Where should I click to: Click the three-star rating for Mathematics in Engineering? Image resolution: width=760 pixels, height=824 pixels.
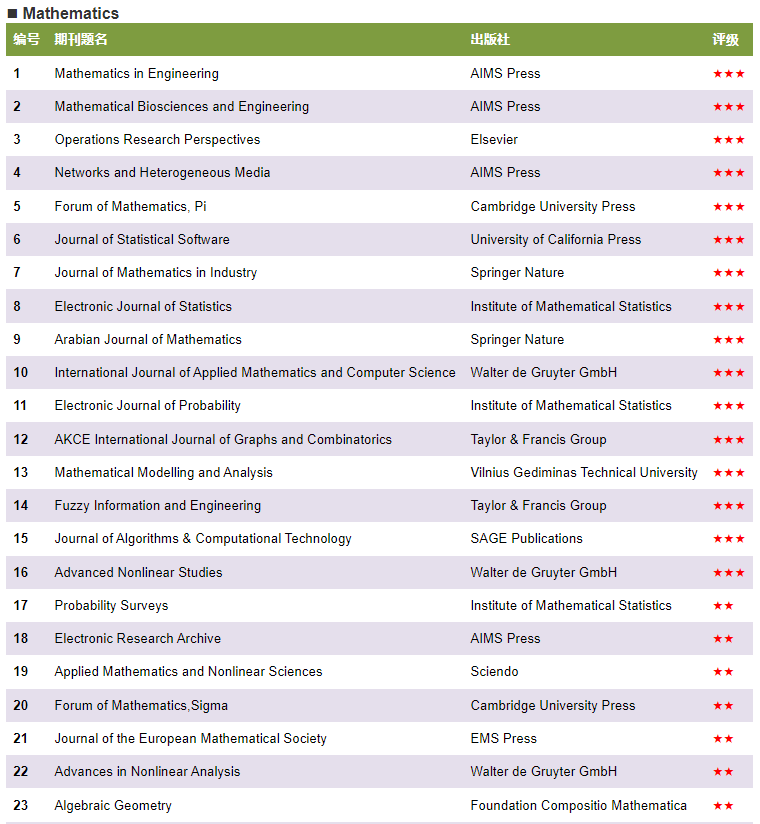pyautogui.click(x=728, y=74)
